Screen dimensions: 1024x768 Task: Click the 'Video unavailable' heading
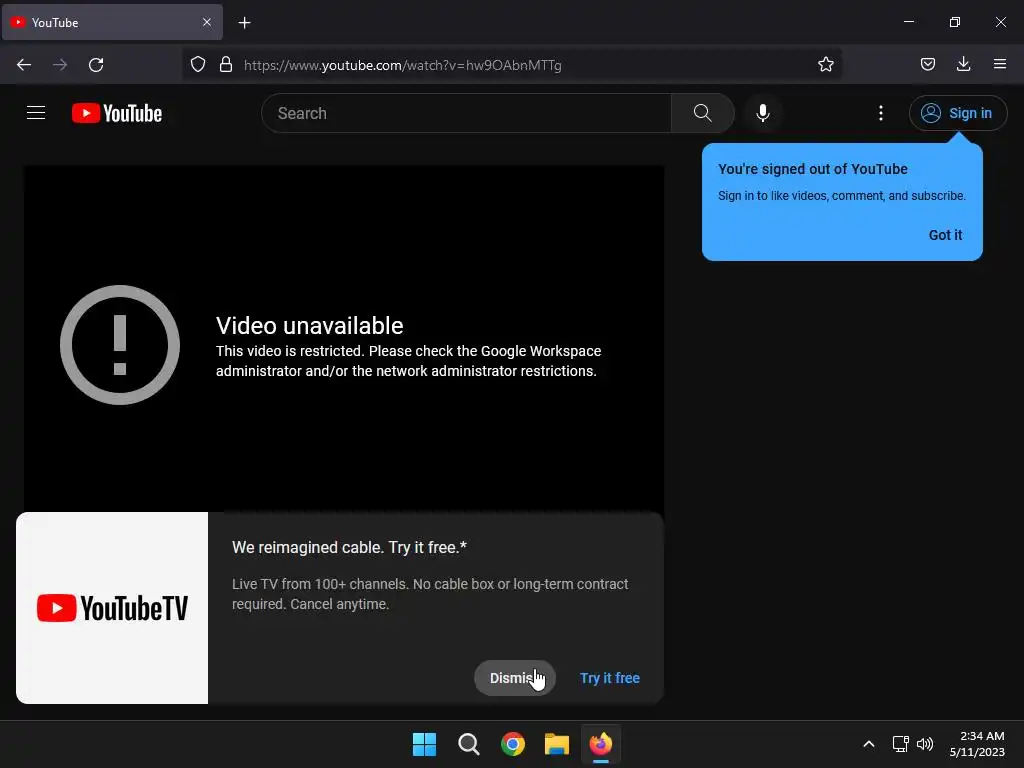pos(310,325)
